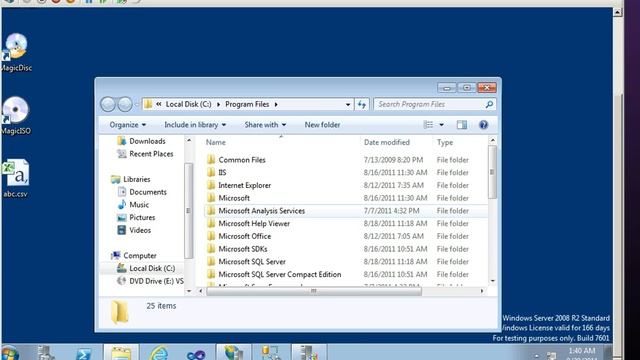
Task: Click Windows Explorer taskbar button
Action: pos(121,353)
